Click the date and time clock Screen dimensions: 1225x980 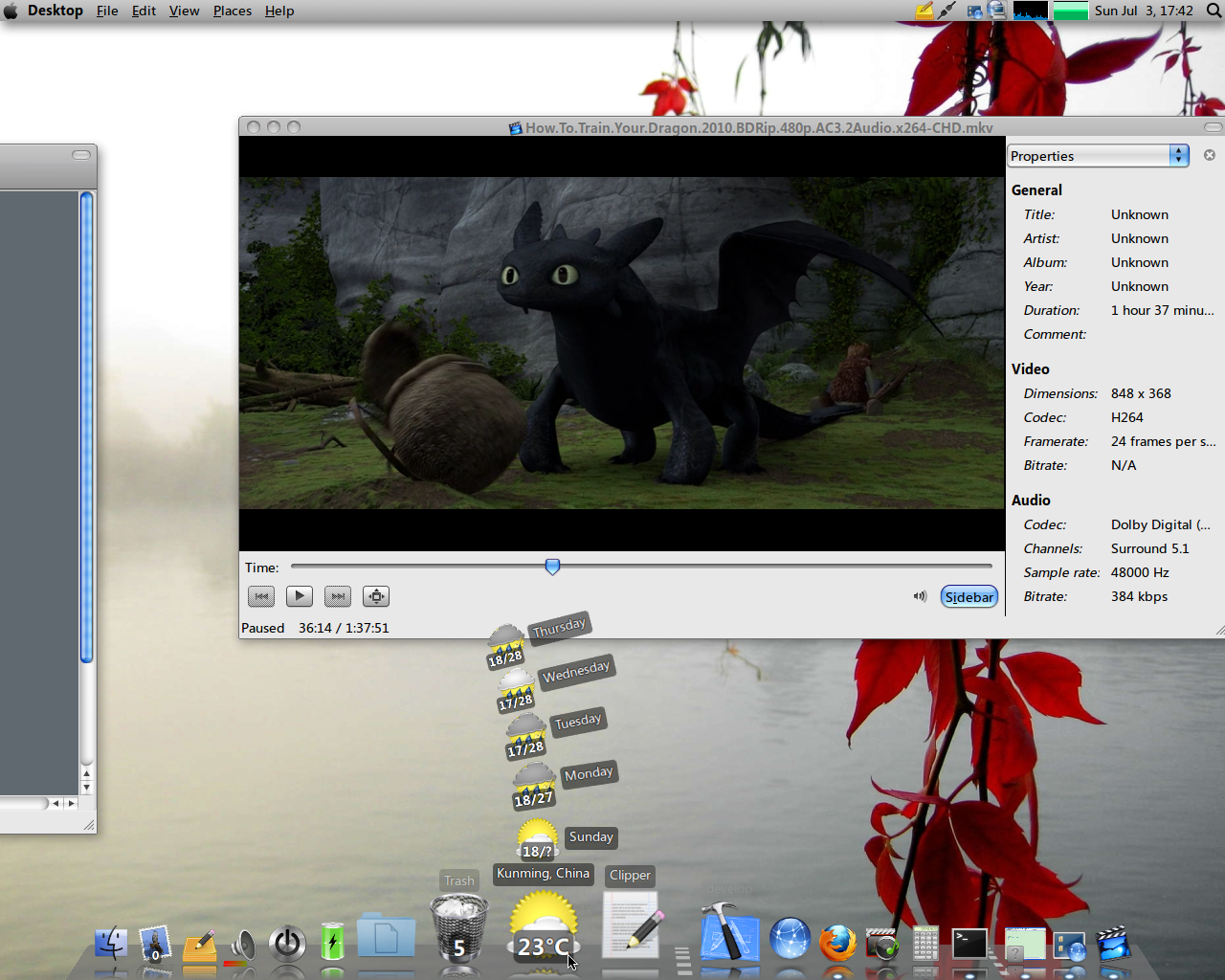point(1144,11)
